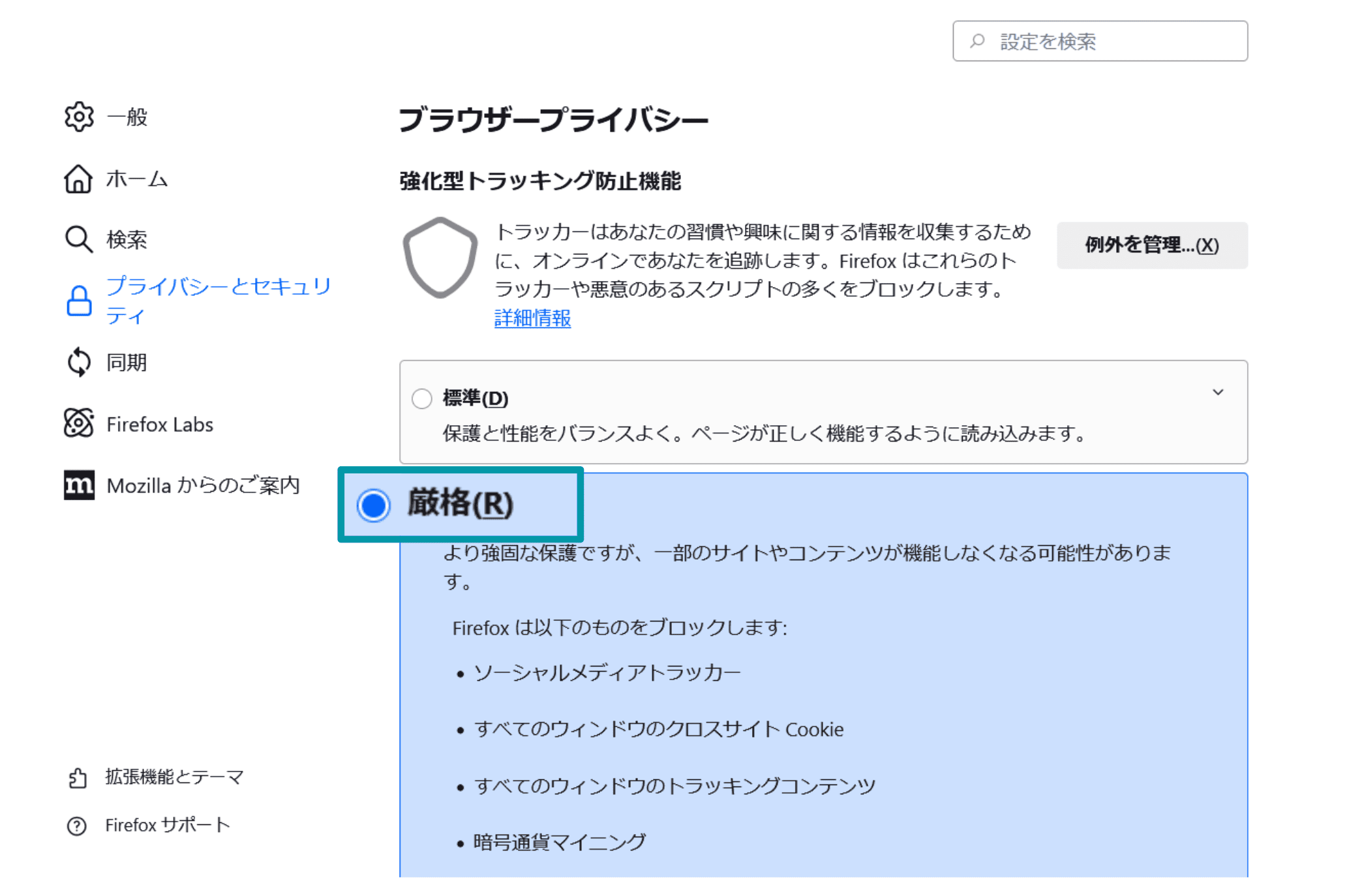Click the sync arrows icon for 同期
The image size is (1347, 896).
click(78, 362)
